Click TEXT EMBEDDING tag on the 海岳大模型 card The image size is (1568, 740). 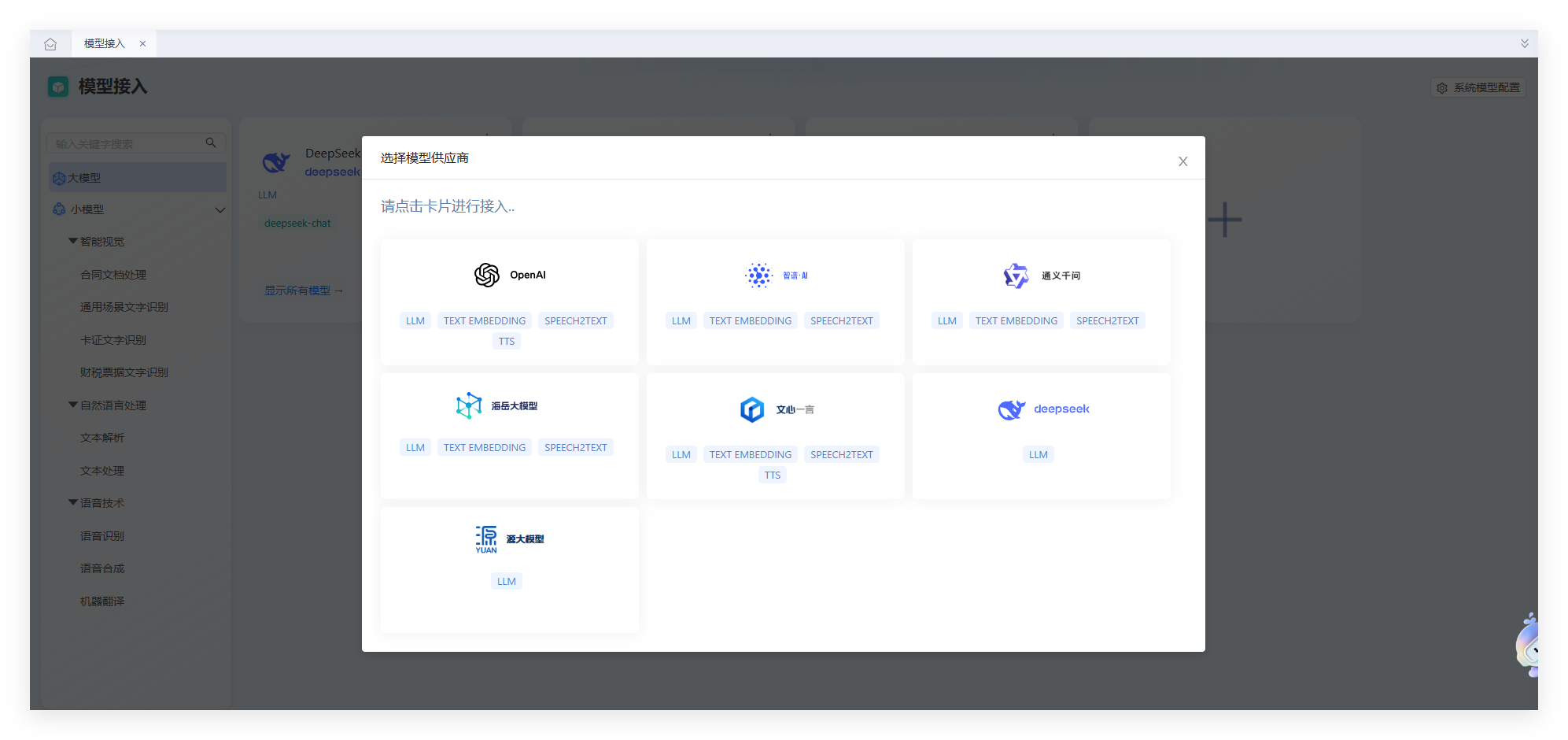485,448
